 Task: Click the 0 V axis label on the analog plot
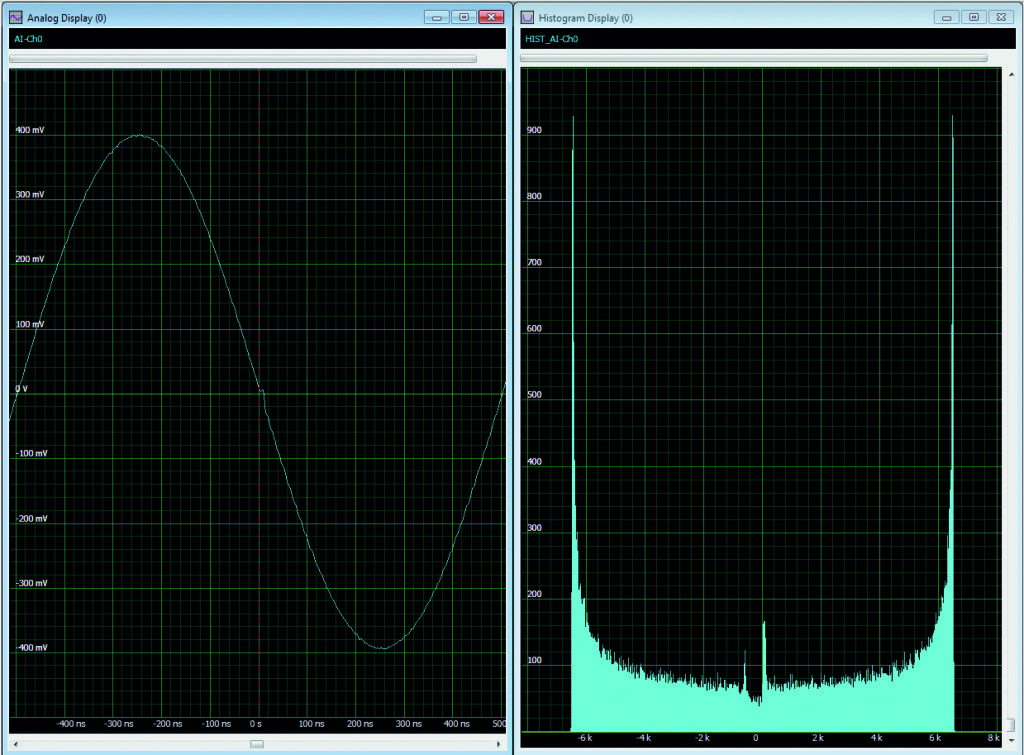21,387
